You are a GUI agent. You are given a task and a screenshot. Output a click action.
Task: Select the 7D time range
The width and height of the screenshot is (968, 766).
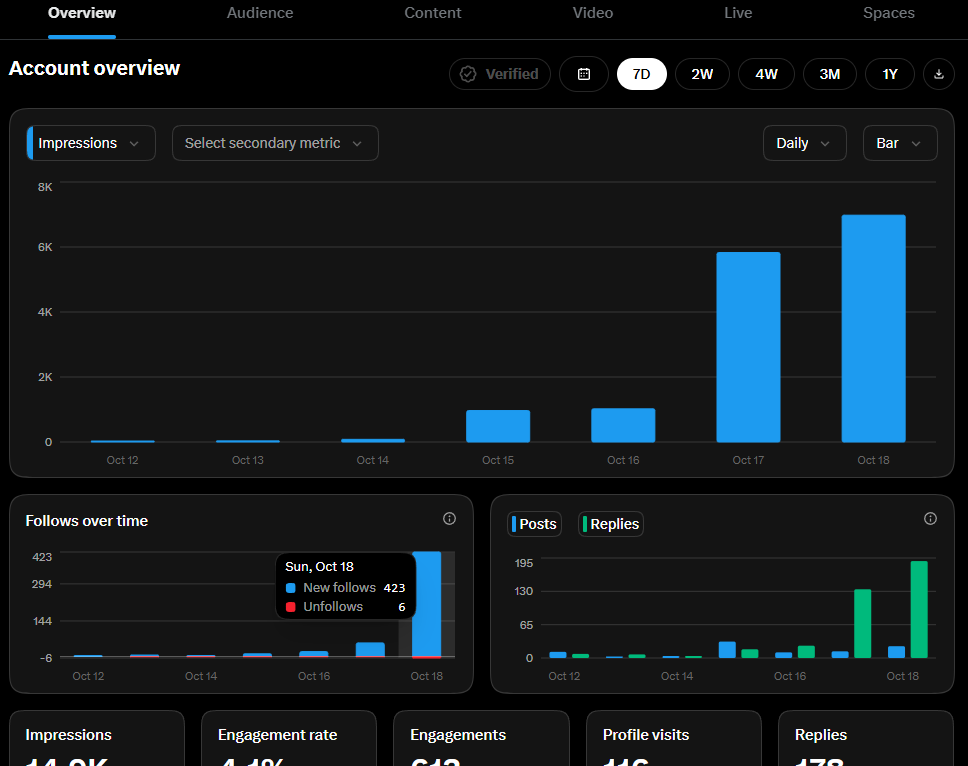(641, 74)
